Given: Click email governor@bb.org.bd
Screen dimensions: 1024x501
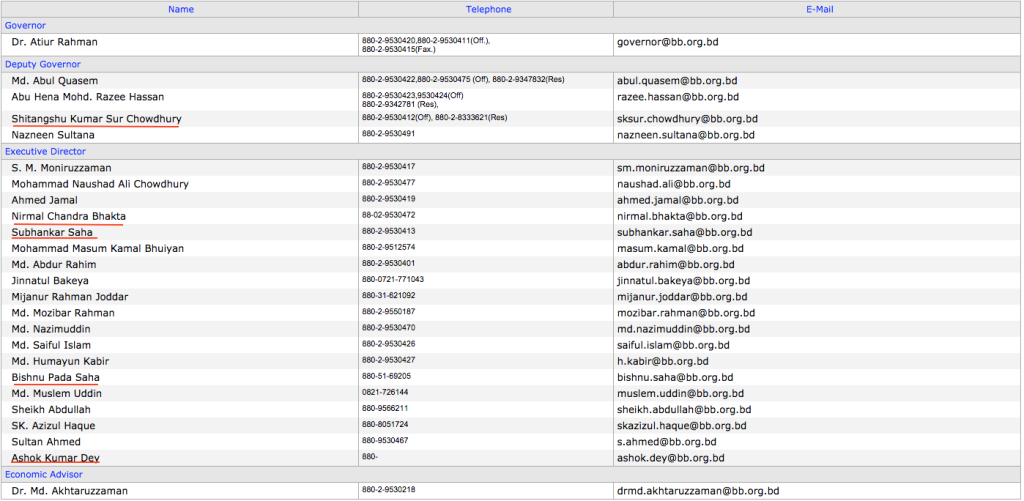Looking at the screenshot, I should (668, 42).
